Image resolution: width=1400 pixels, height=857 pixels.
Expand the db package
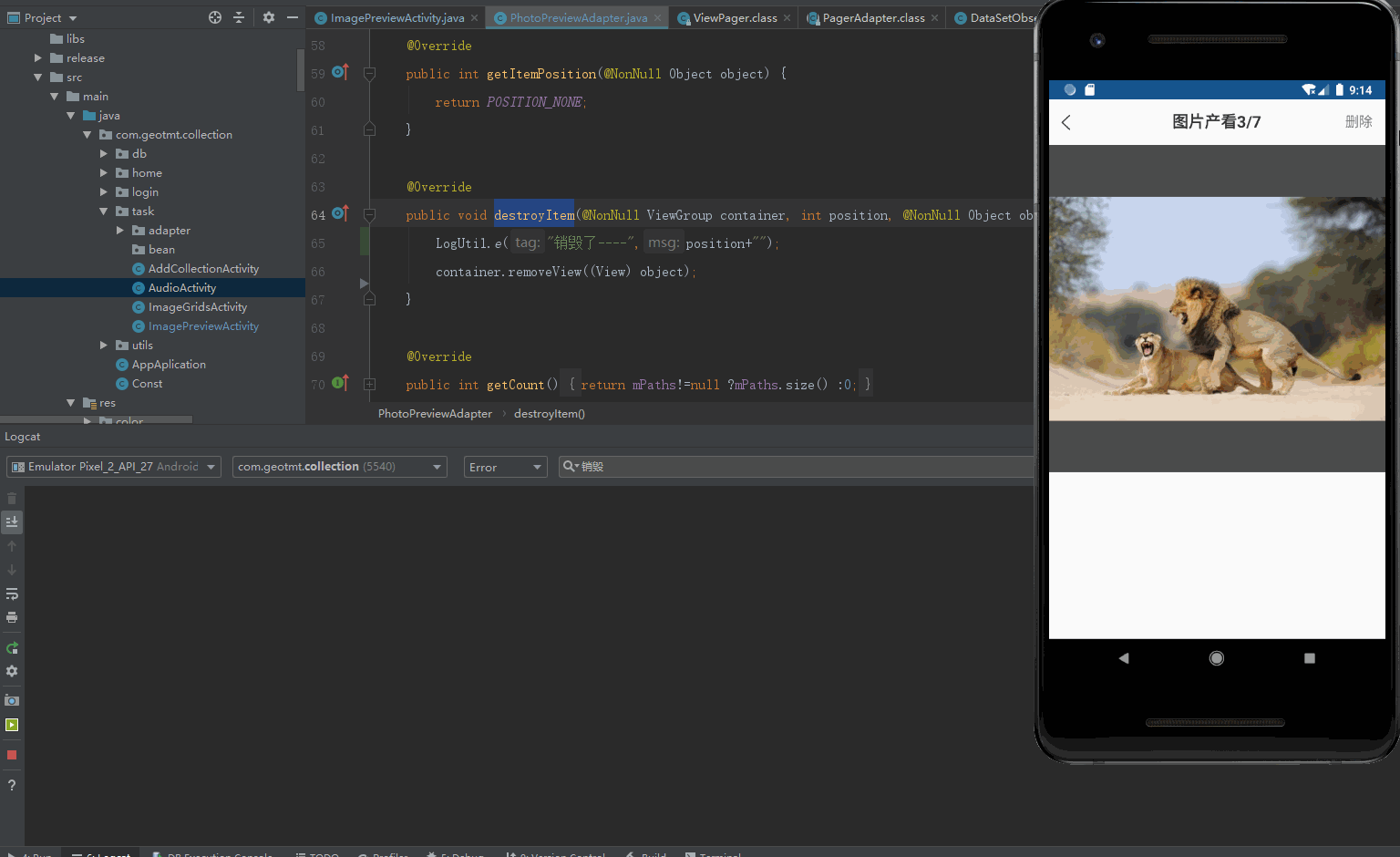[x=104, y=153]
